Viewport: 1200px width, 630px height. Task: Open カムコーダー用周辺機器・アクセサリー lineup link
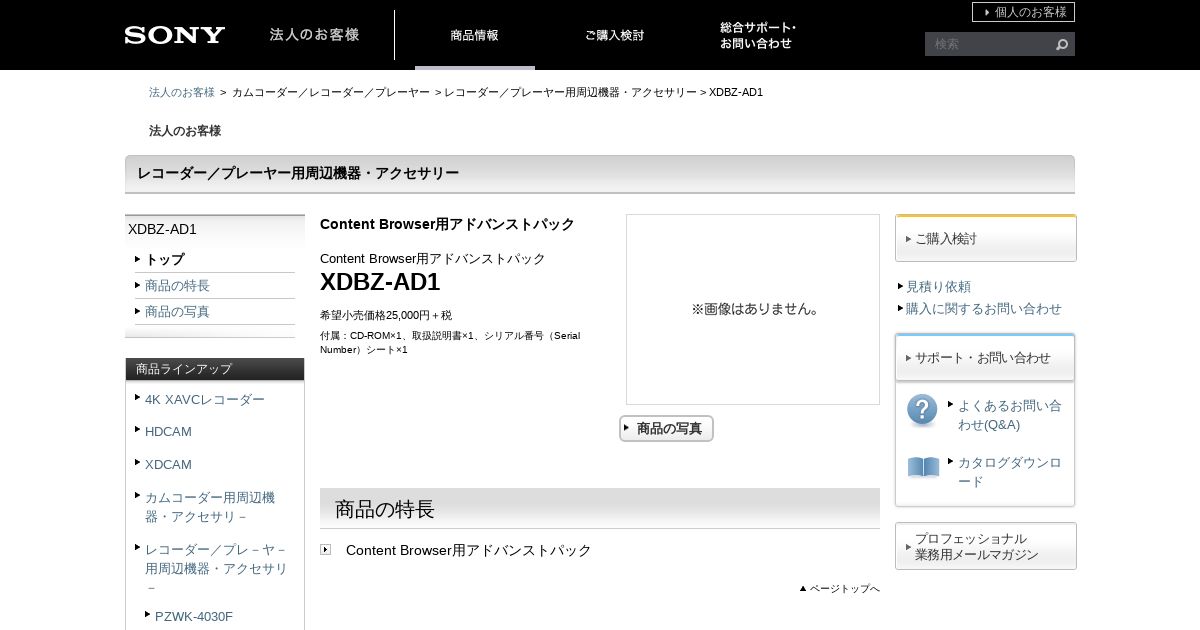tap(210, 507)
